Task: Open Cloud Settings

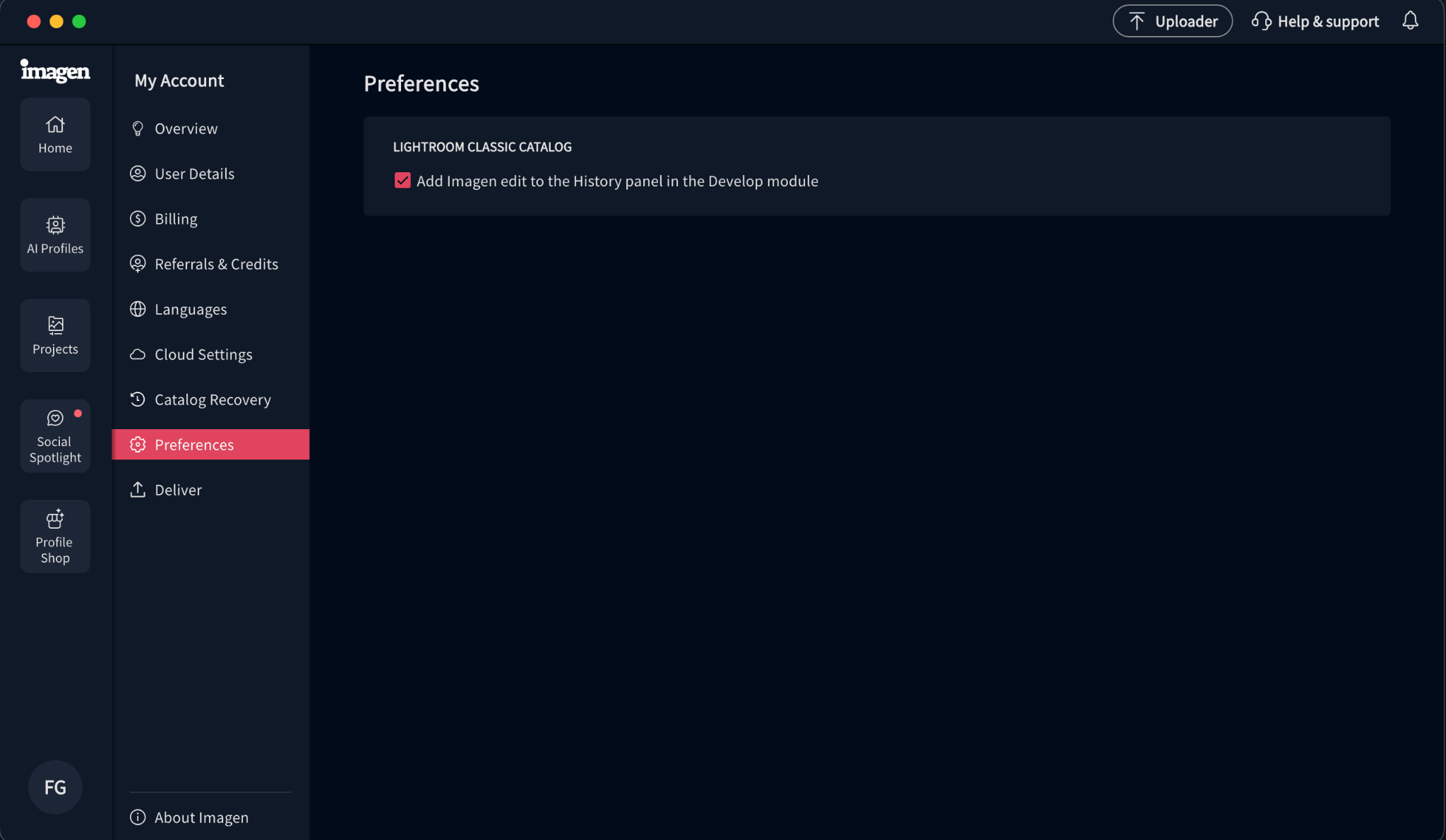Action: tap(210, 354)
